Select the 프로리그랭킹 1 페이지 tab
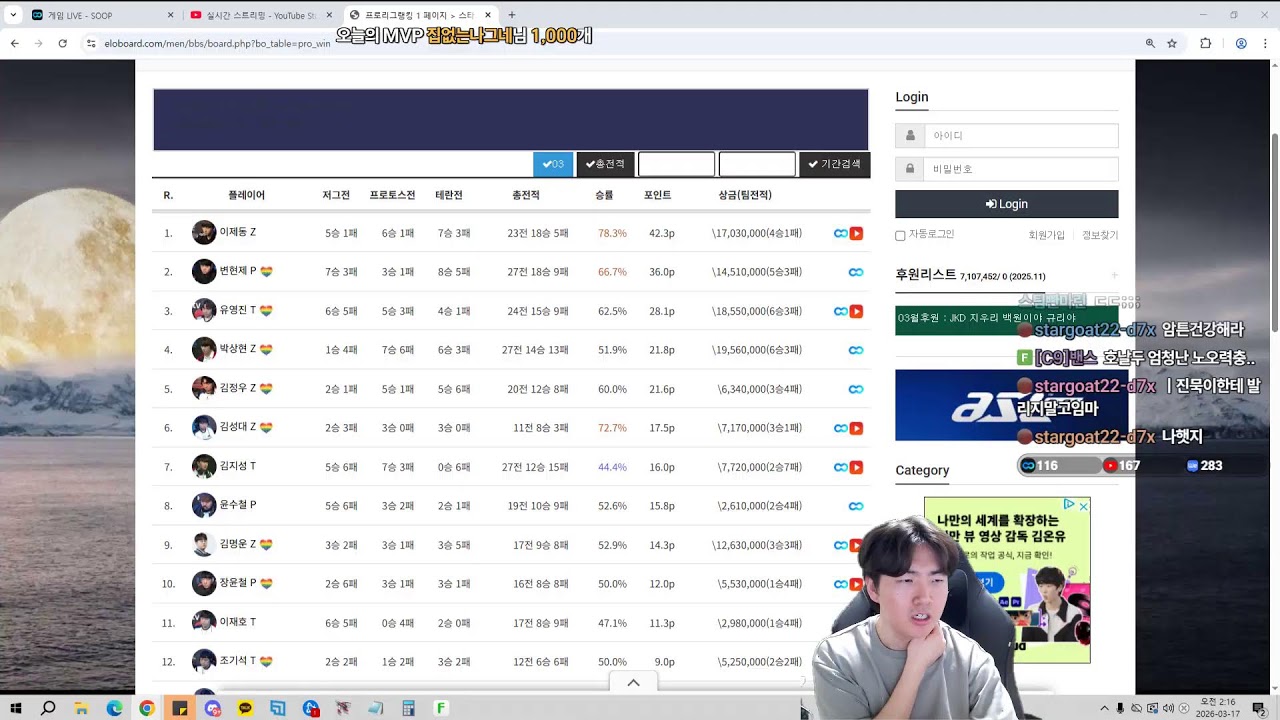 tap(420, 15)
